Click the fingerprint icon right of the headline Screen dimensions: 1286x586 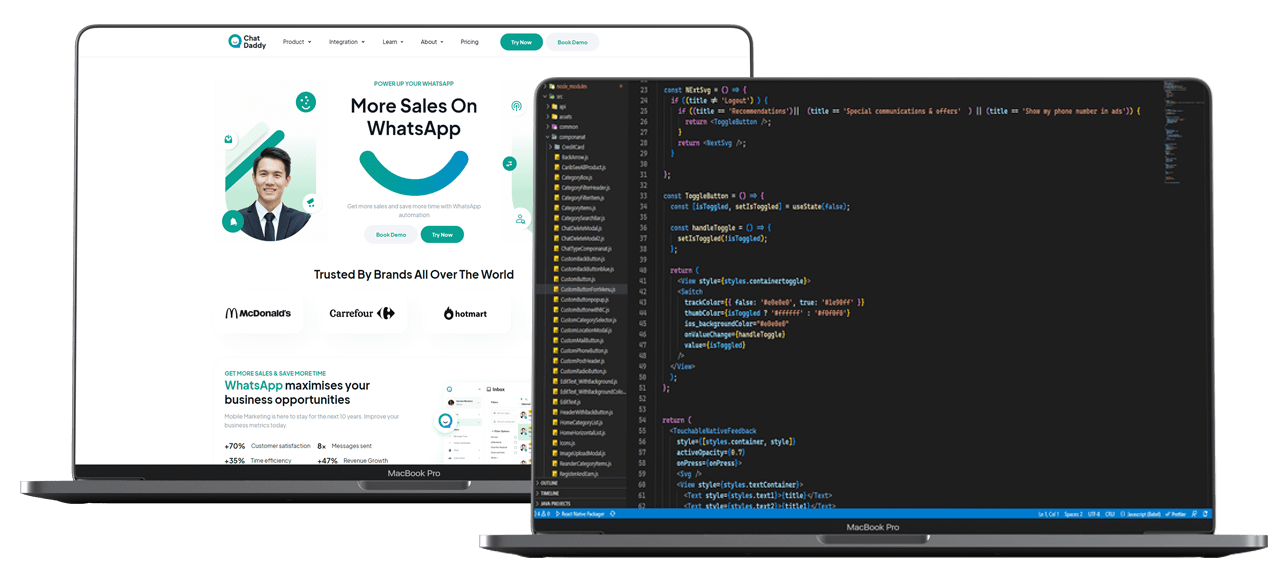[516, 106]
